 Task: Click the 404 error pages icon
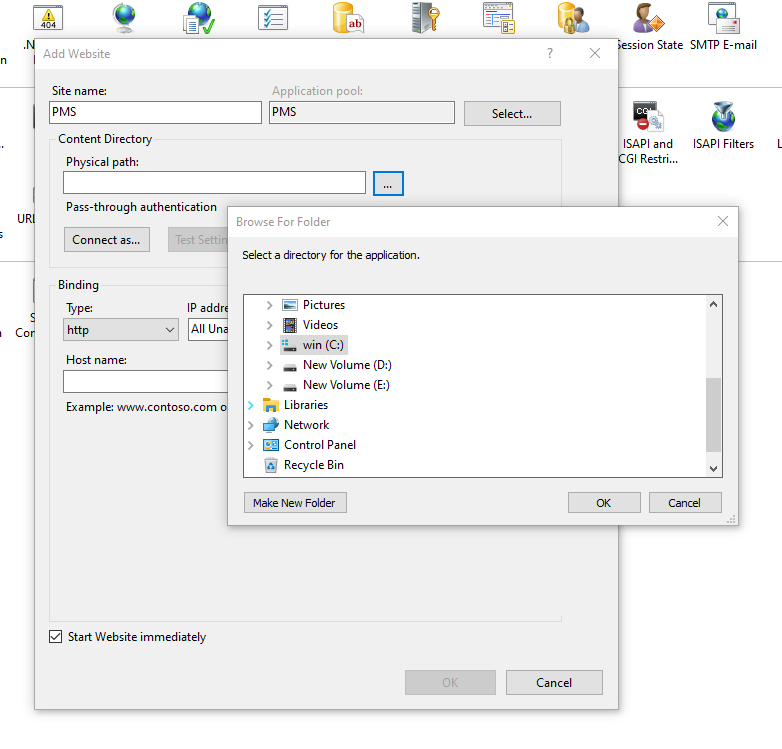[46, 17]
